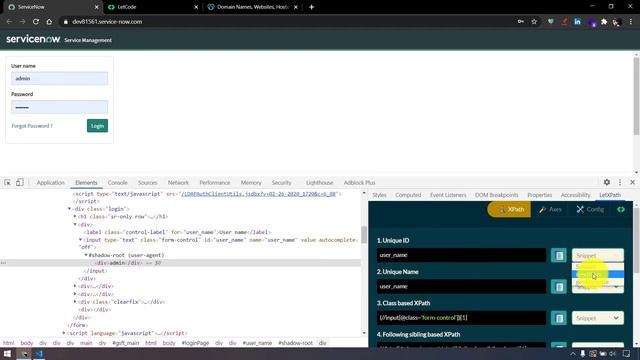Open the LinkedIn browser extension
640x360 pixels.
[577, 22]
